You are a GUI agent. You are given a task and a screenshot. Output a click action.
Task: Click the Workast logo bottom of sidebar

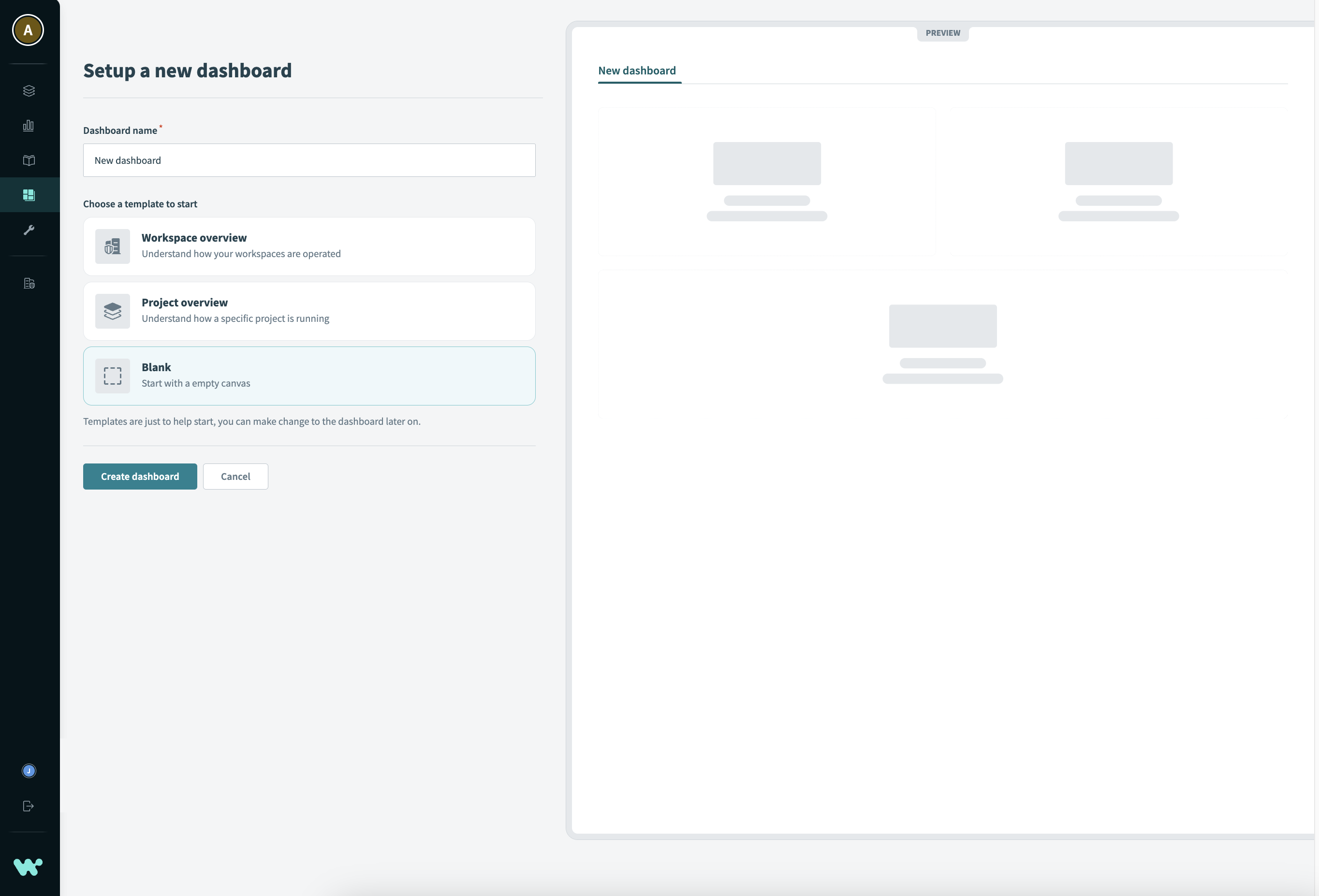(x=28, y=866)
